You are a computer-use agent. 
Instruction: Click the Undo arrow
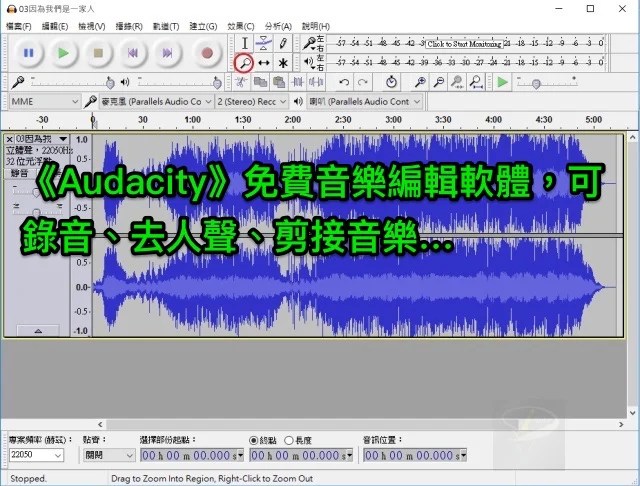[x=344, y=82]
